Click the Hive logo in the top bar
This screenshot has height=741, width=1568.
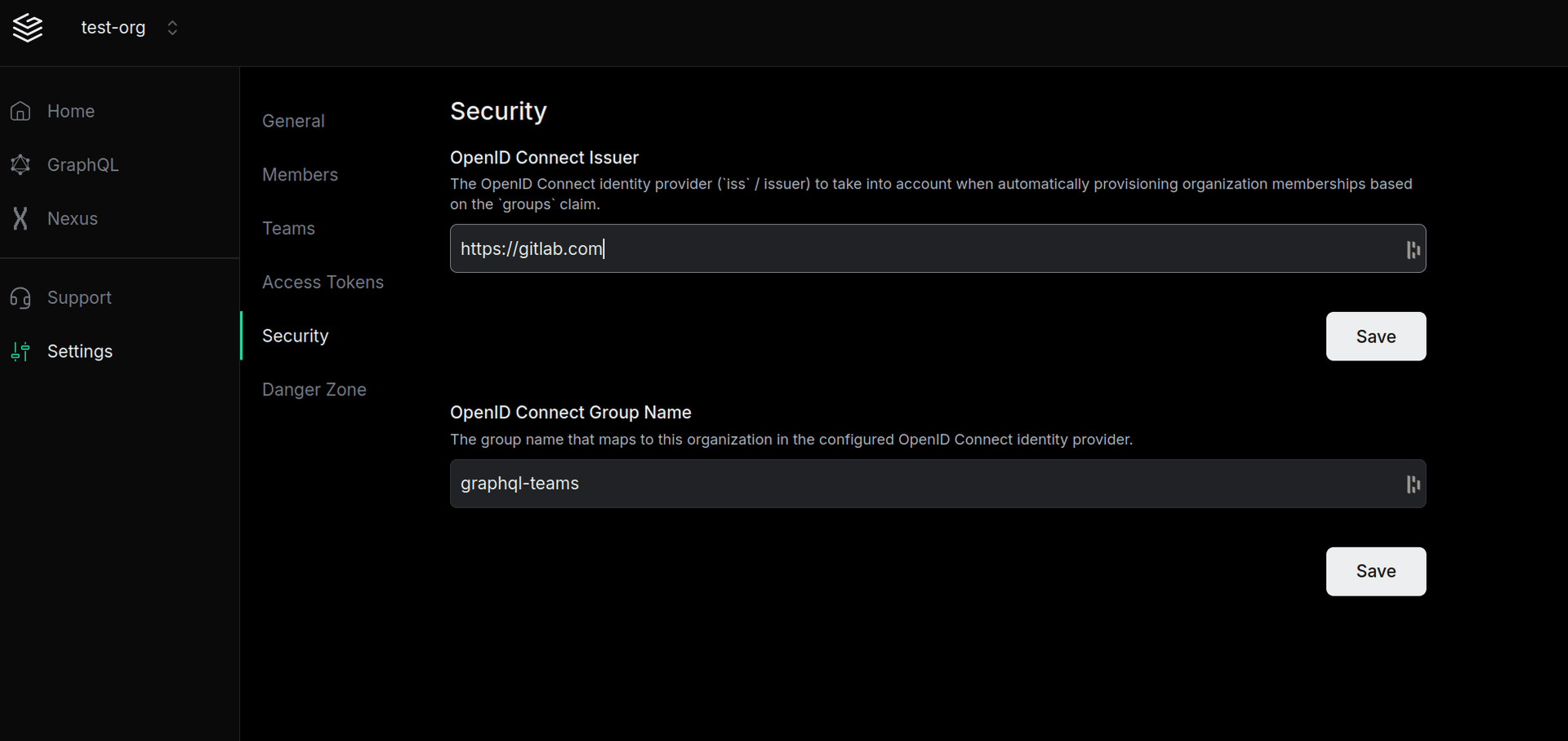coord(27,27)
